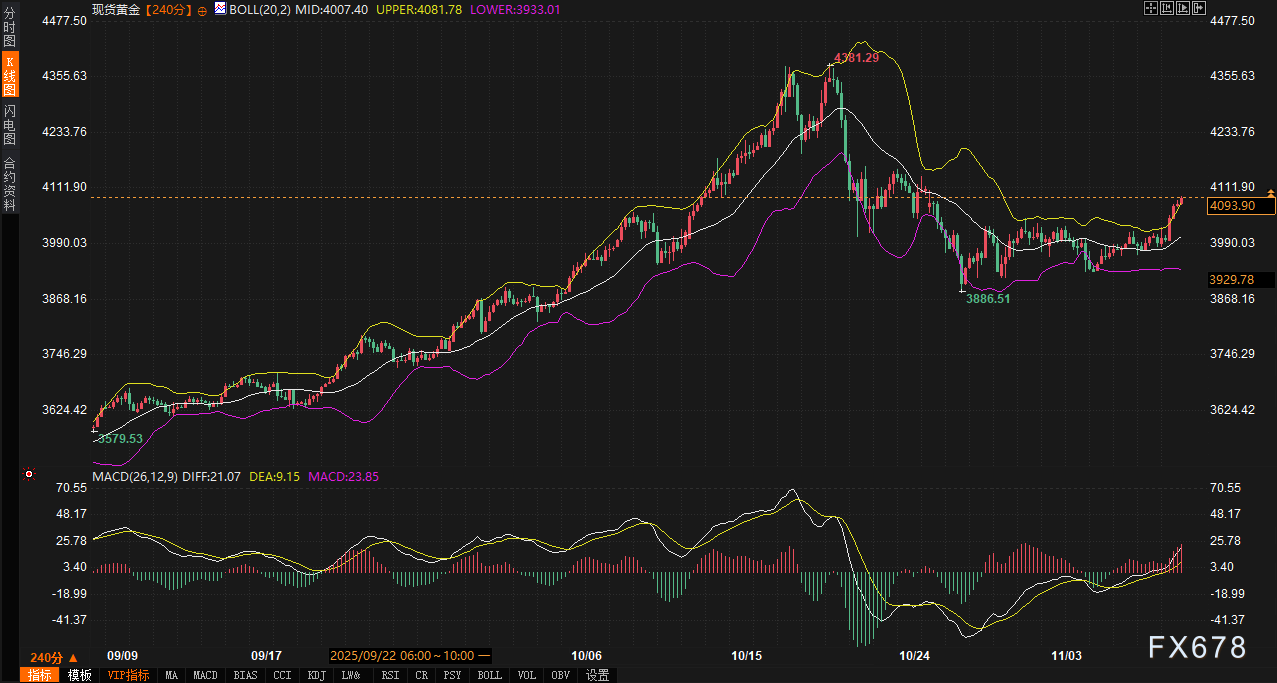Switch to the 分时图 side tab
This screenshot has height=683, width=1277.
pyautogui.click(x=9, y=27)
